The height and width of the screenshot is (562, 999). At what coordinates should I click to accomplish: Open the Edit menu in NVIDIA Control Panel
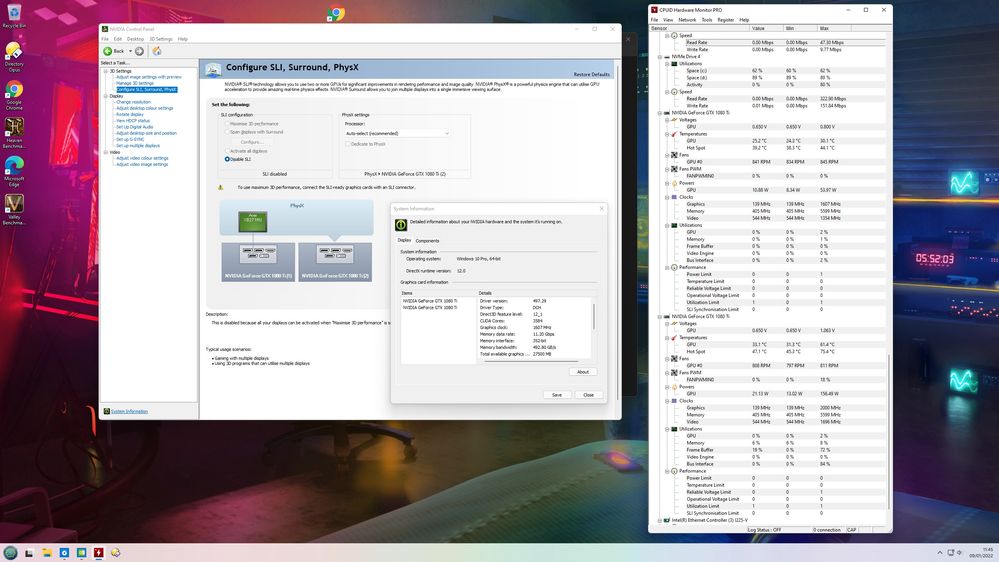tap(118, 39)
